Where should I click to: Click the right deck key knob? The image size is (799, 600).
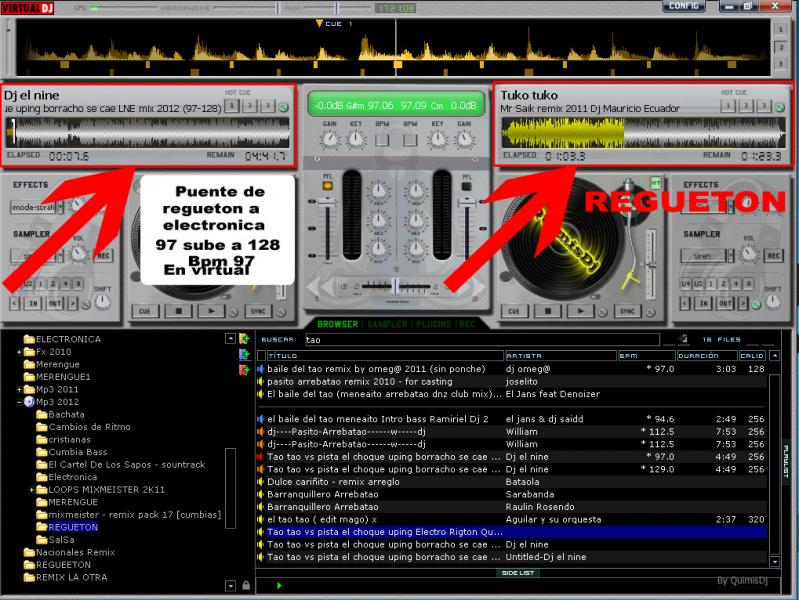437,139
